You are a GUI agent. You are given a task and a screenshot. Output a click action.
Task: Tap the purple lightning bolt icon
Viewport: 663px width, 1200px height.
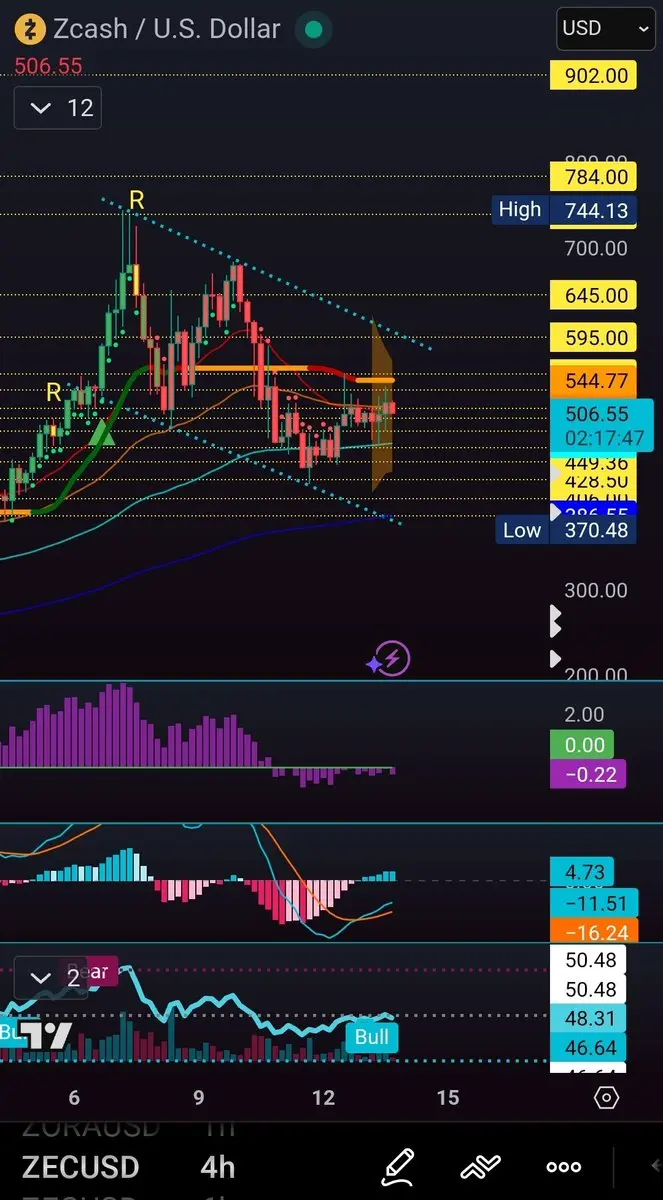[x=393, y=659]
